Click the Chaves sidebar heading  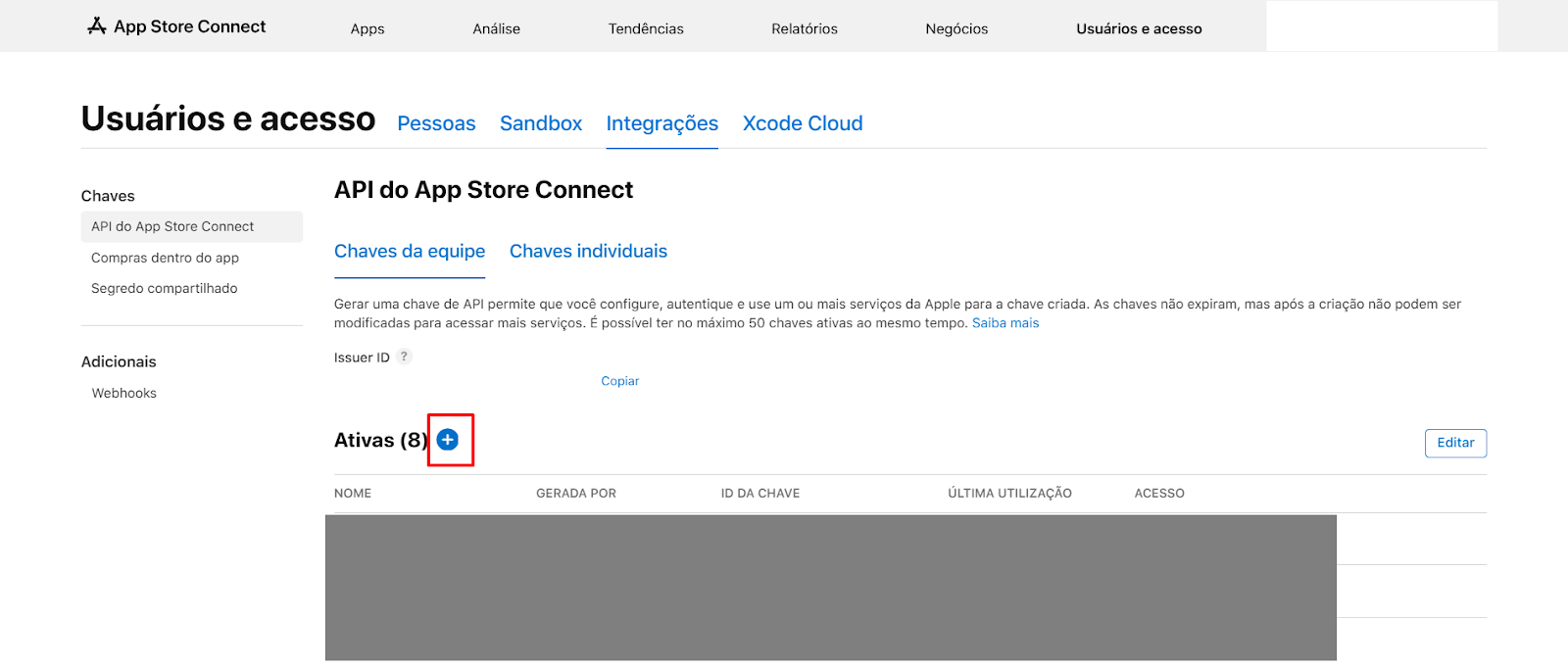tap(108, 196)
